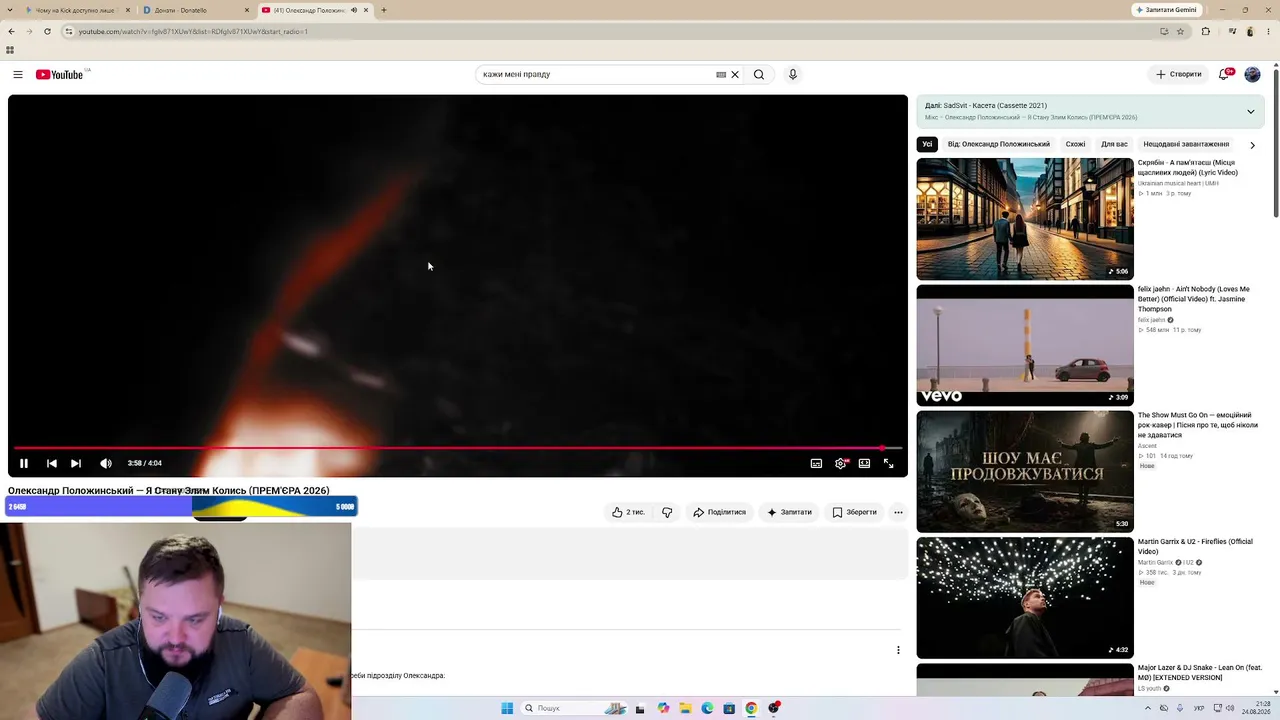The height and width of the screenshot is (720, 1280).
Task: Open the Copilot icon on the taskbar
Action: tap(663, 708)
